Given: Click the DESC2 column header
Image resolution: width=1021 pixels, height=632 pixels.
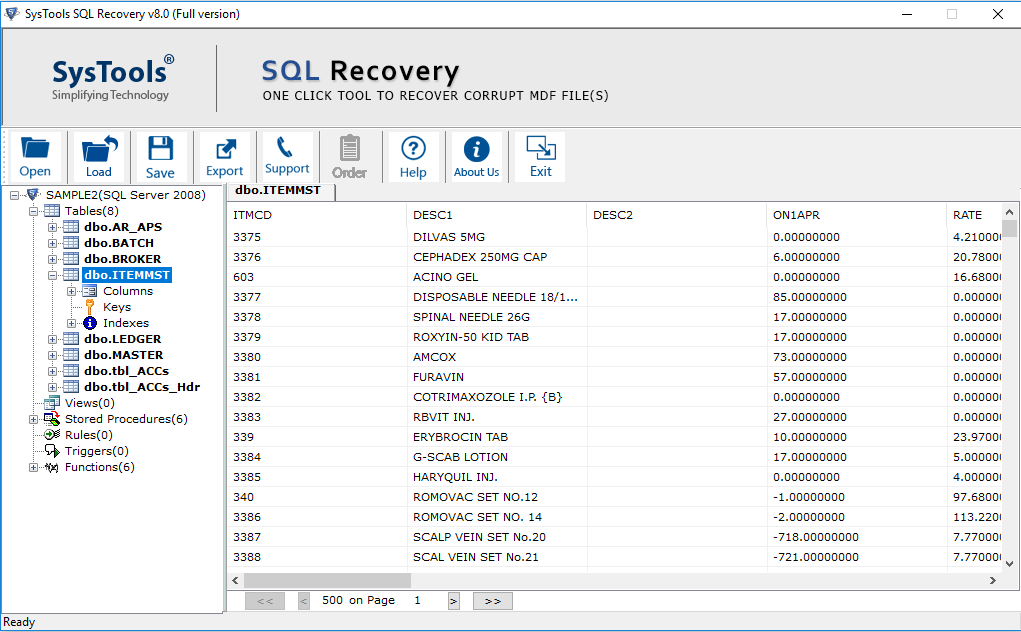Looking at the screenshot, I should click(677, 215).
